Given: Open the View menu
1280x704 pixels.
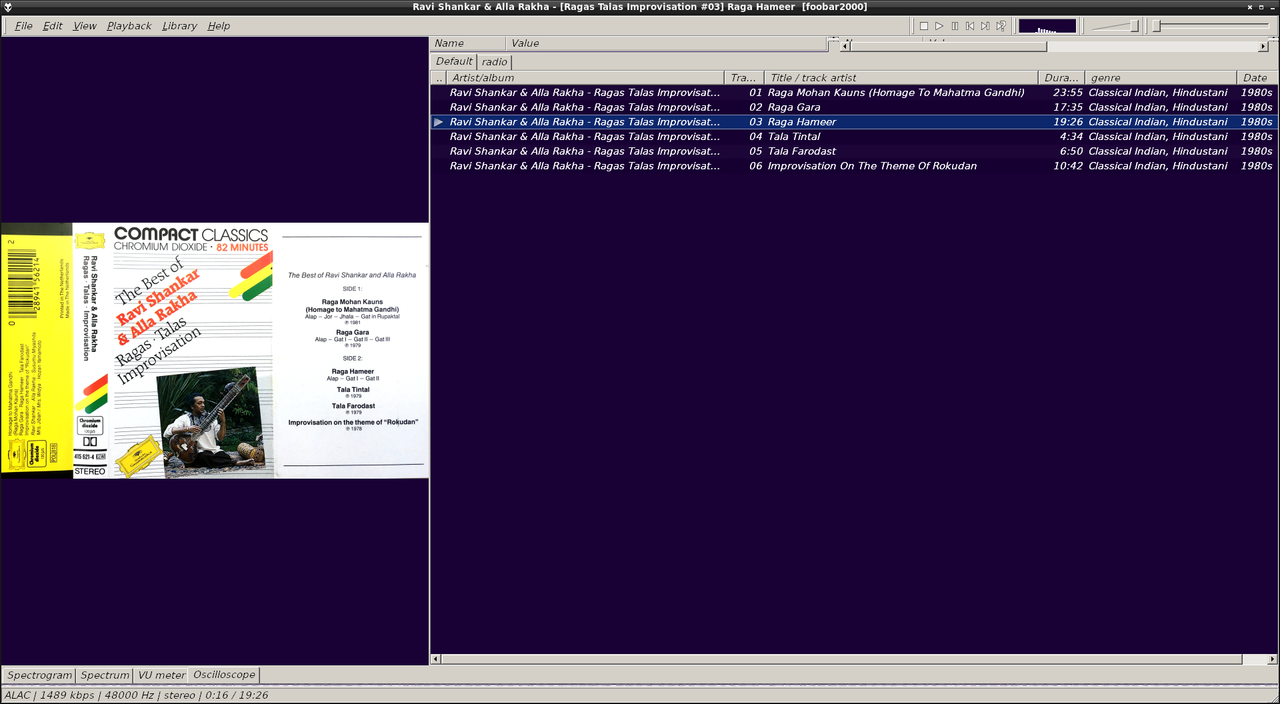Looking at the screenshot, I should (85, 26).
